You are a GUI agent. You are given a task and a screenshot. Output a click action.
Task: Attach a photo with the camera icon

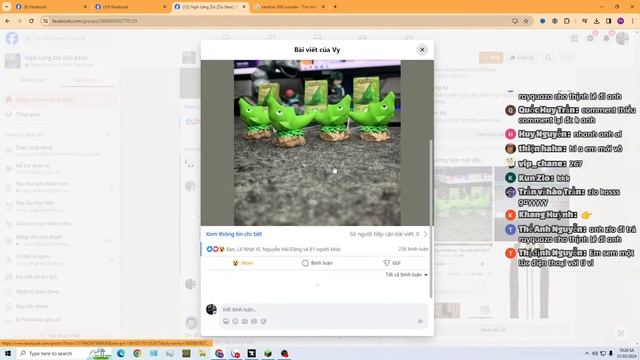pyautogui.click(x=244, y=322)
